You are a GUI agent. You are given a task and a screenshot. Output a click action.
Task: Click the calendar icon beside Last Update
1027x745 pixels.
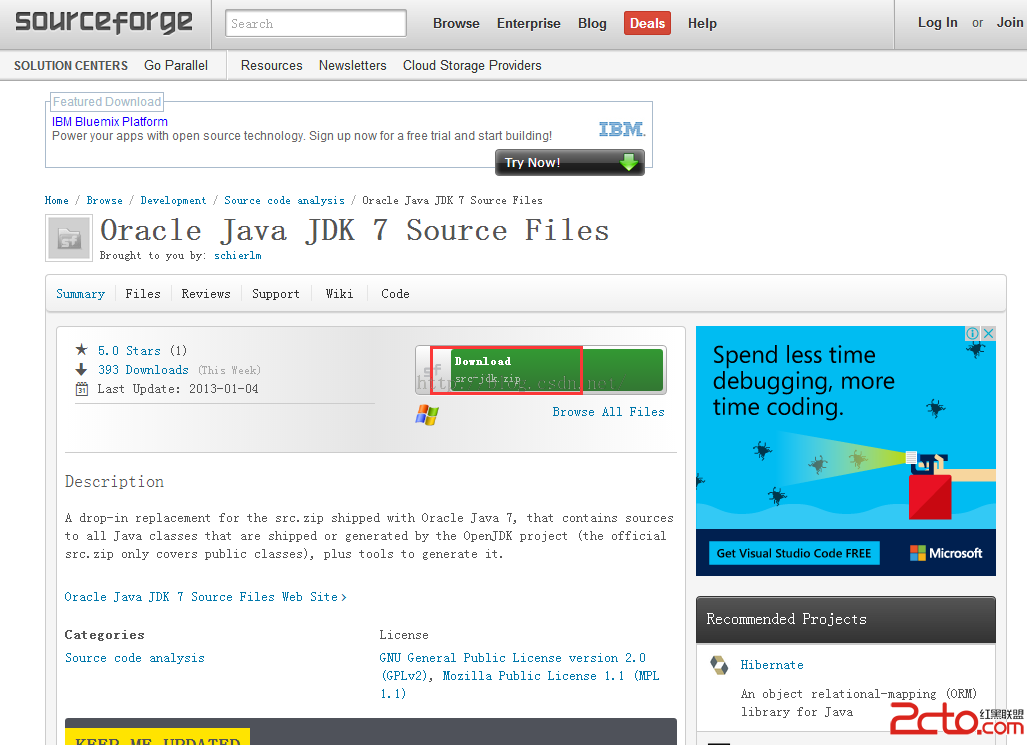[81, 389]
